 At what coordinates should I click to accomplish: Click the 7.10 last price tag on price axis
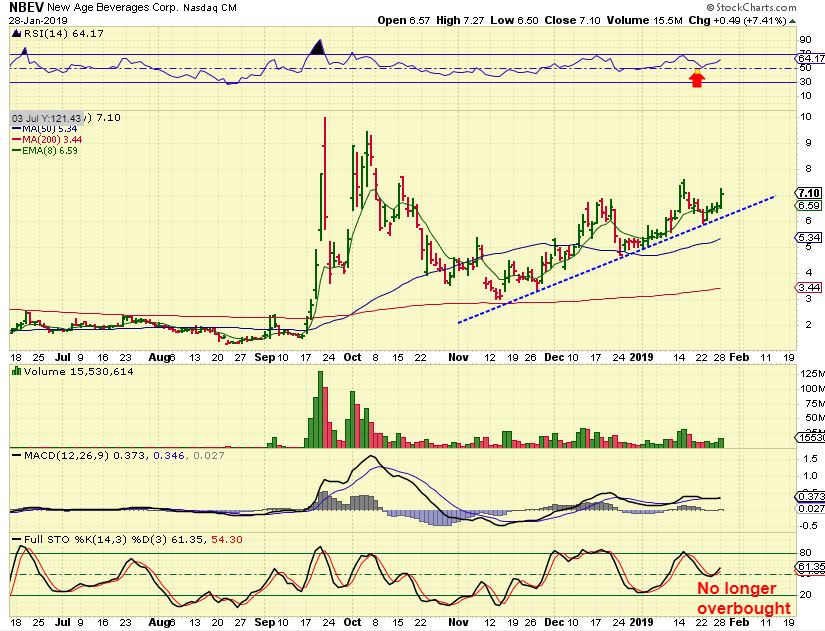coord(809,193)
